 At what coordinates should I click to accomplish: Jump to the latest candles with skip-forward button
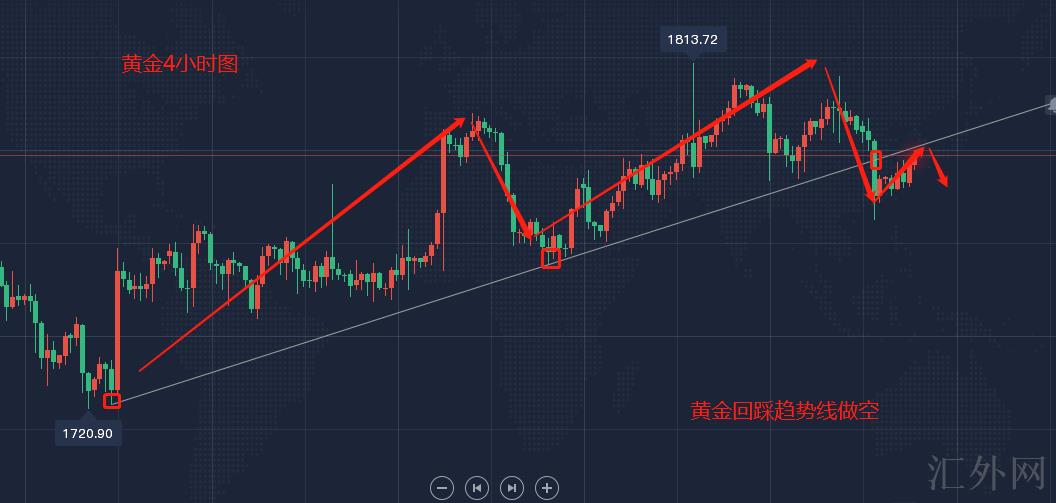pyautogui.click(x=512, y=487)
